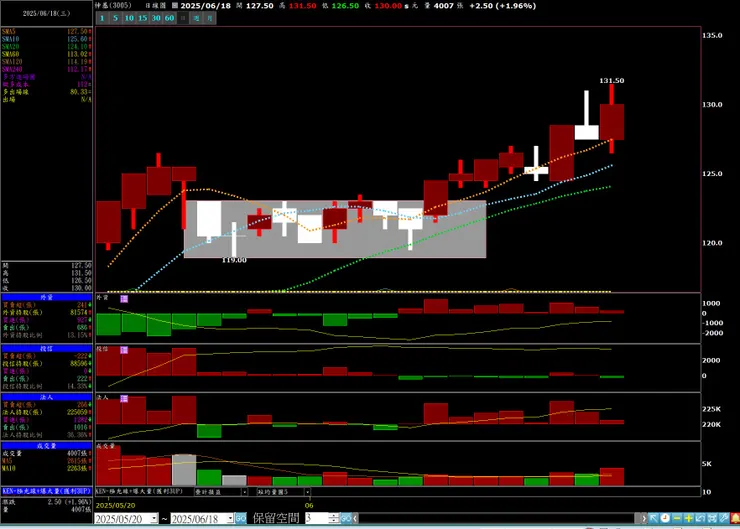
Task: Click the gray consolidation box on the chart
Action: coord(335,229)
